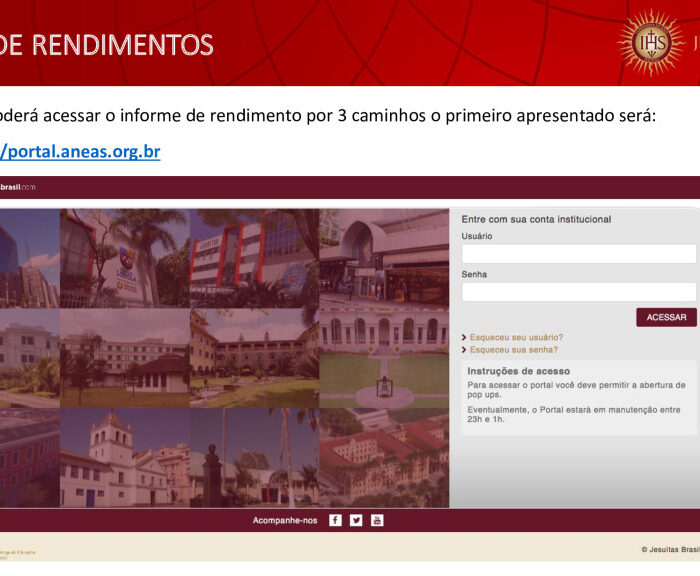This screenshot has width=700, height=576.
Task: Open the YouTube channel icon
Action: (377, 520)
